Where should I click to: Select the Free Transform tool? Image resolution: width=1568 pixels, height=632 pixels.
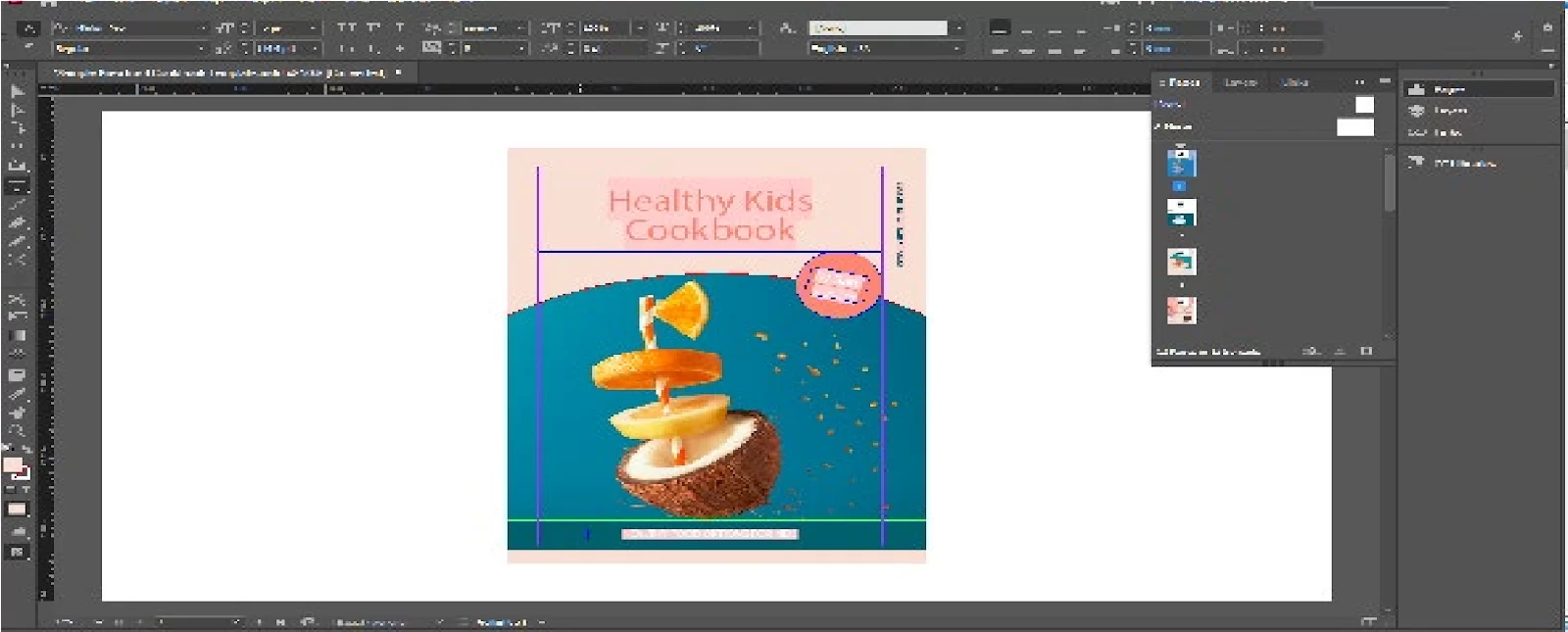pos(17,316)
